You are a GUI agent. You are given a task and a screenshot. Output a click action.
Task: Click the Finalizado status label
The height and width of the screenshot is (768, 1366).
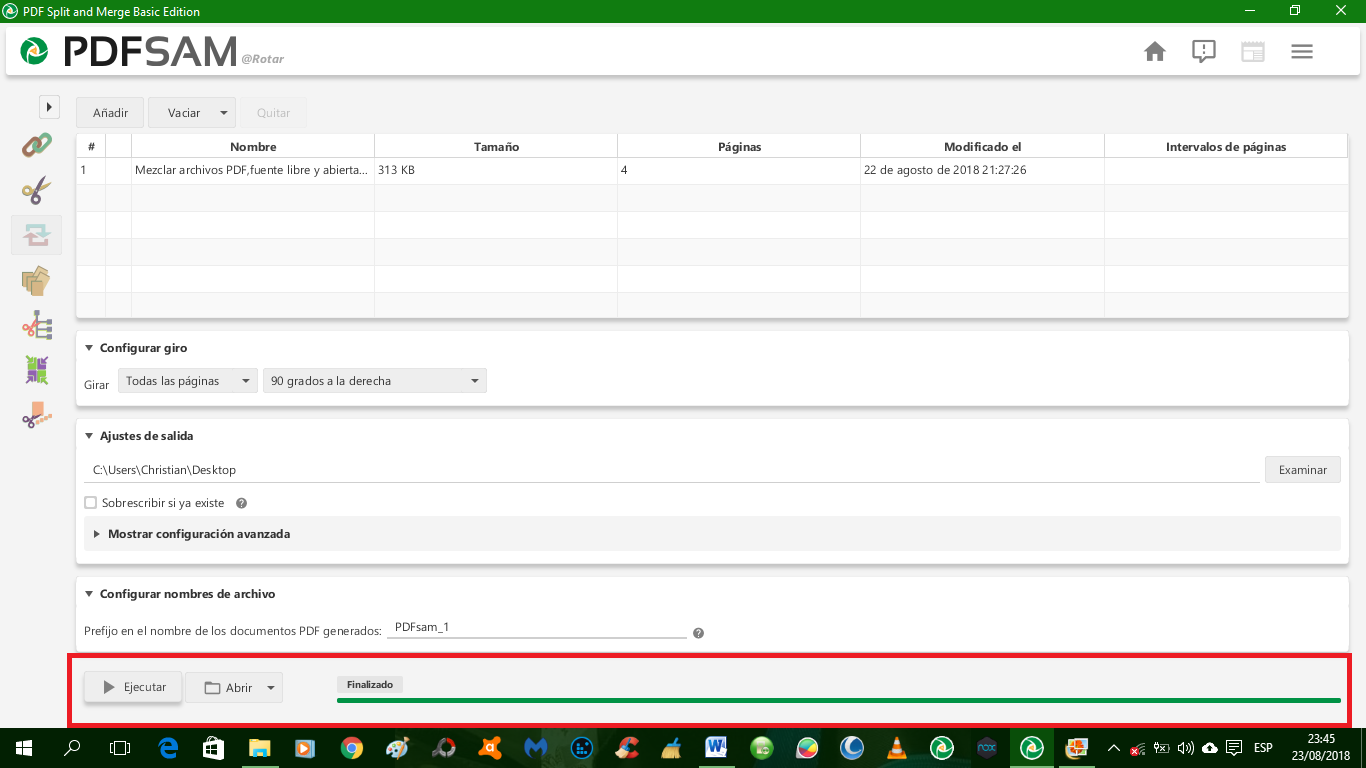(x=370, y=685)
